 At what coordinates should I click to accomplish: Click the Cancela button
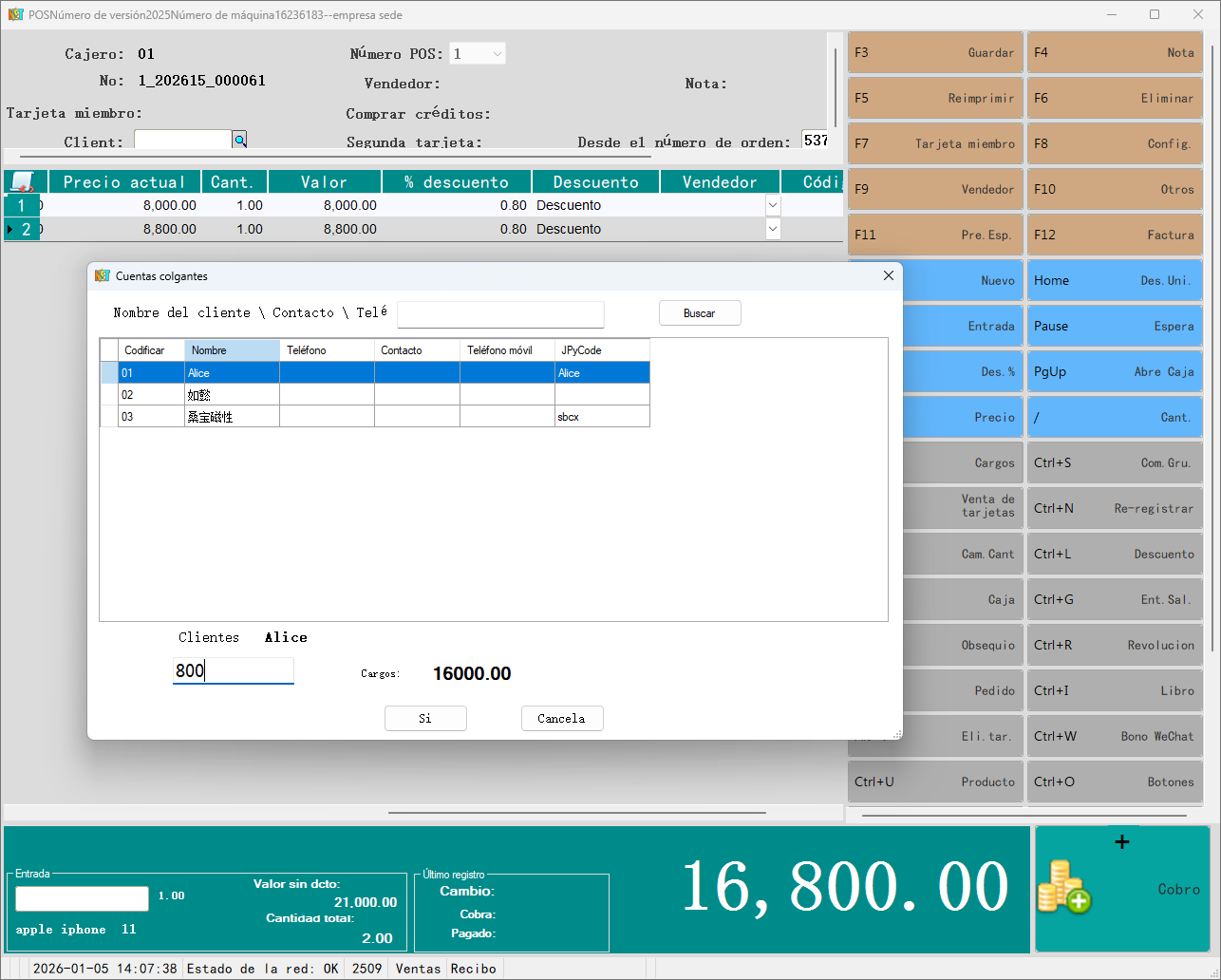coord(562,719)
